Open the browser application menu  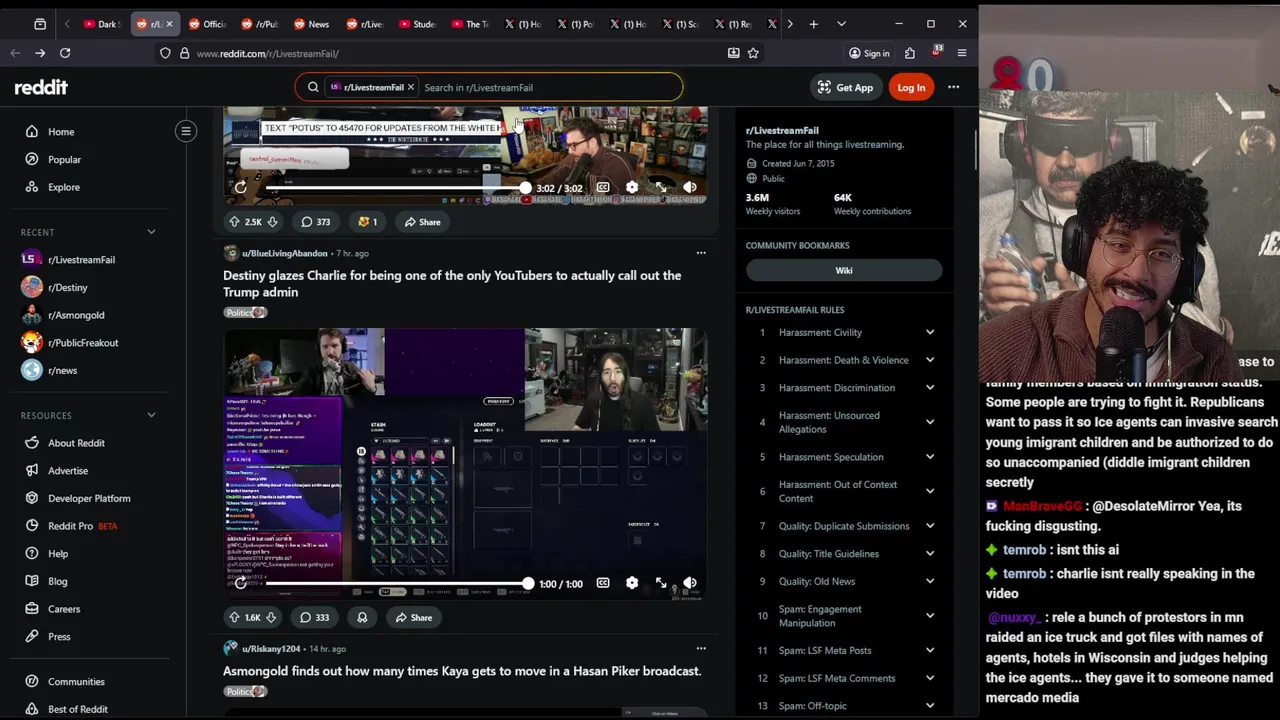click(962, 53)
